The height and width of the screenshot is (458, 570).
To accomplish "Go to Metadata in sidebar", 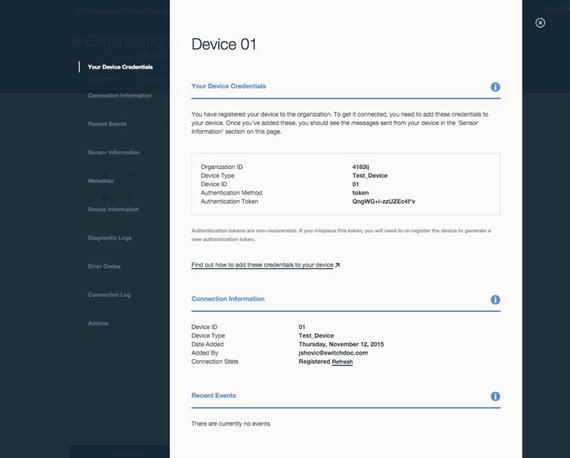I will (x=100, y=181).
